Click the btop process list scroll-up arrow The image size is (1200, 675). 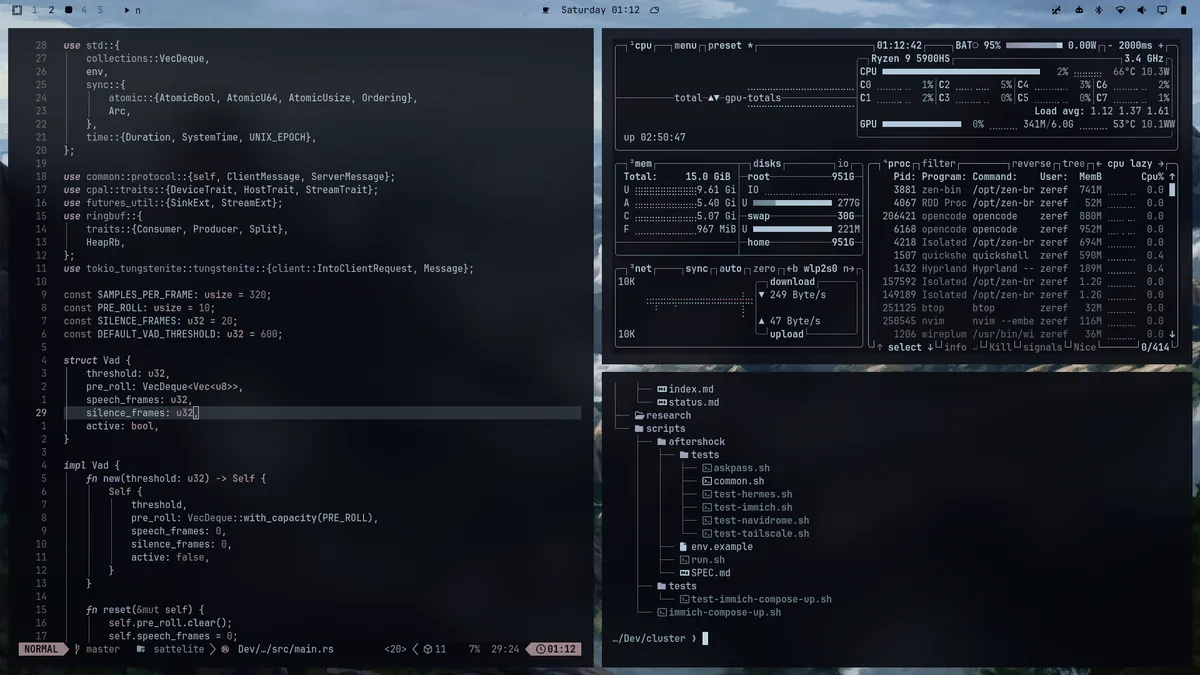tap(1172, 176)
